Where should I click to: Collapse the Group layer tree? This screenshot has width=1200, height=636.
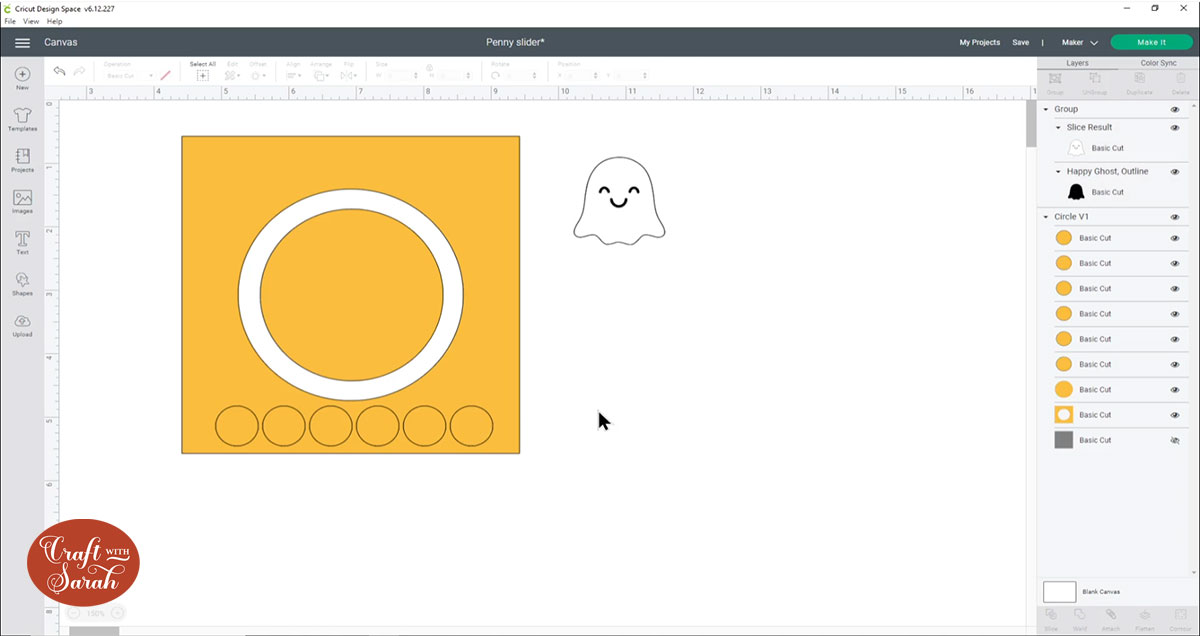coord(1046,109)
